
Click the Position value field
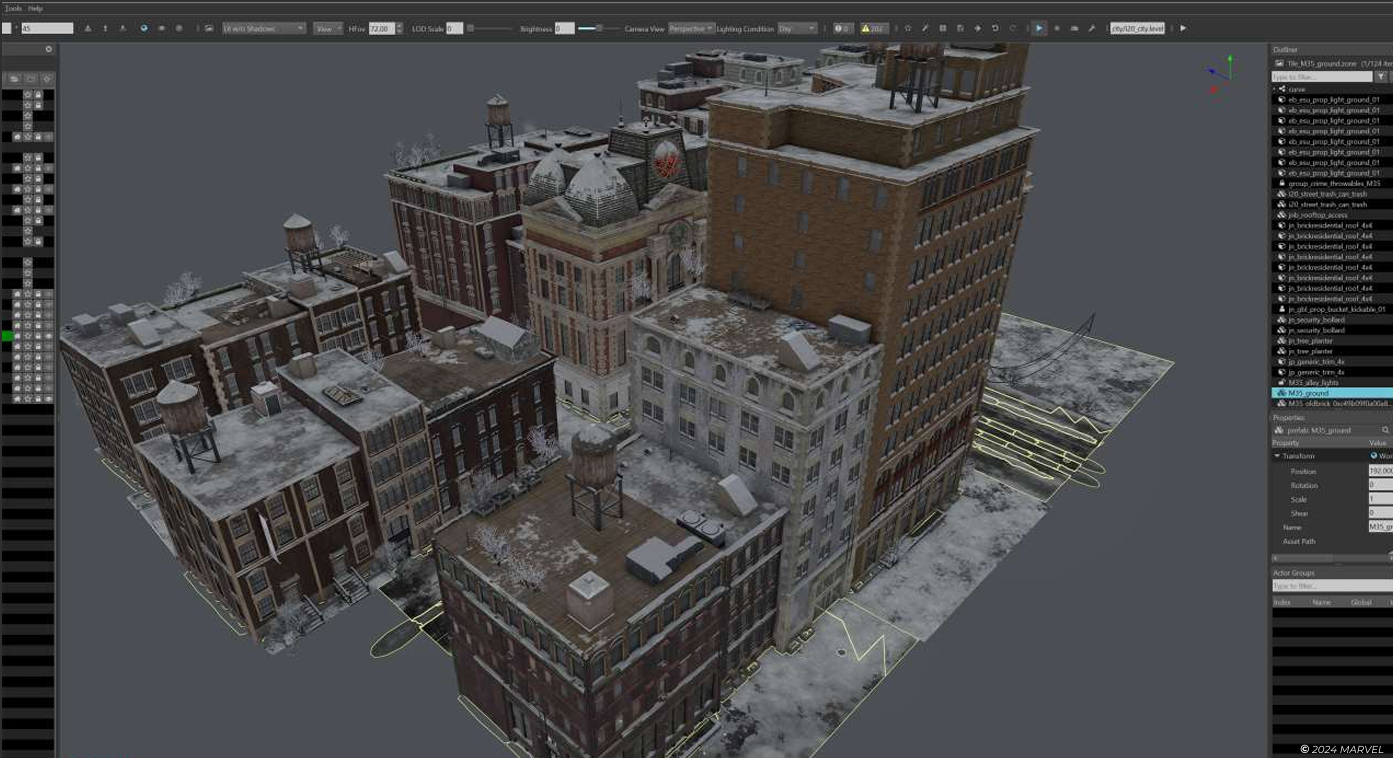click(1381, 471)
